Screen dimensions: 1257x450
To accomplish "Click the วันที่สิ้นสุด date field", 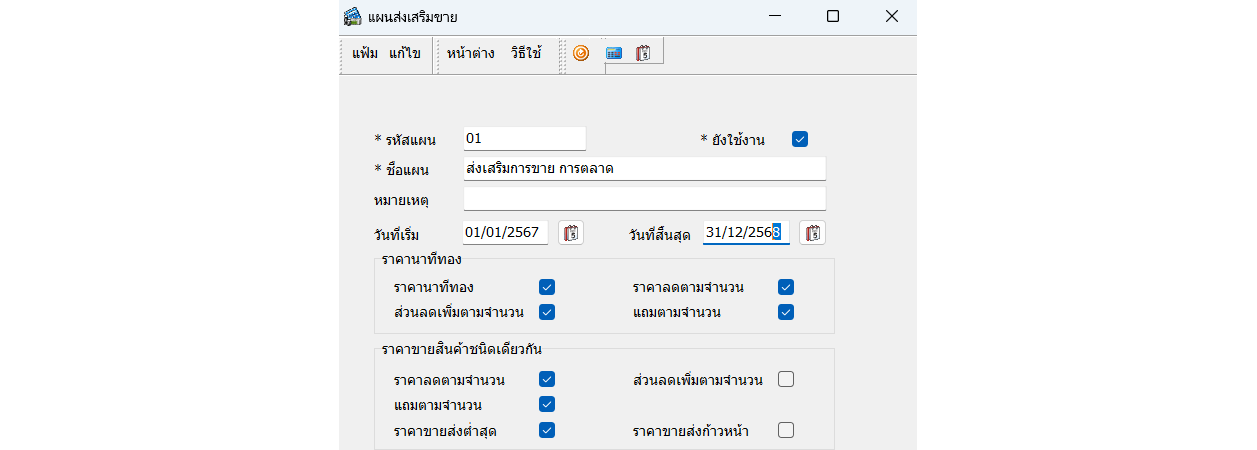I will click(x=746, y=232).
